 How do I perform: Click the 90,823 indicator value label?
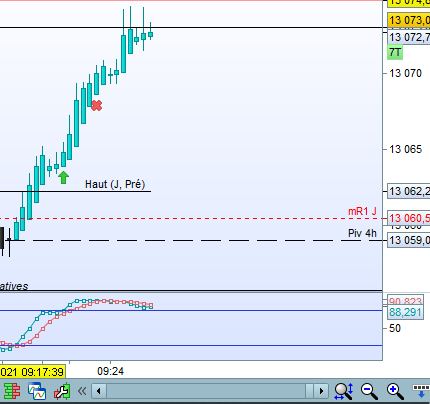point(405,301)
